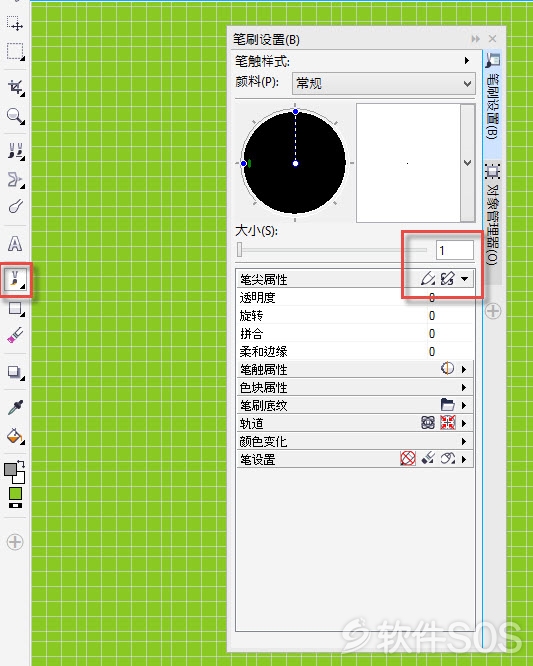This screenshot has height=666, width=533.
Task: Toggle the red crossed pen icon in 笔设置
Action: click(x=408, y=459)
